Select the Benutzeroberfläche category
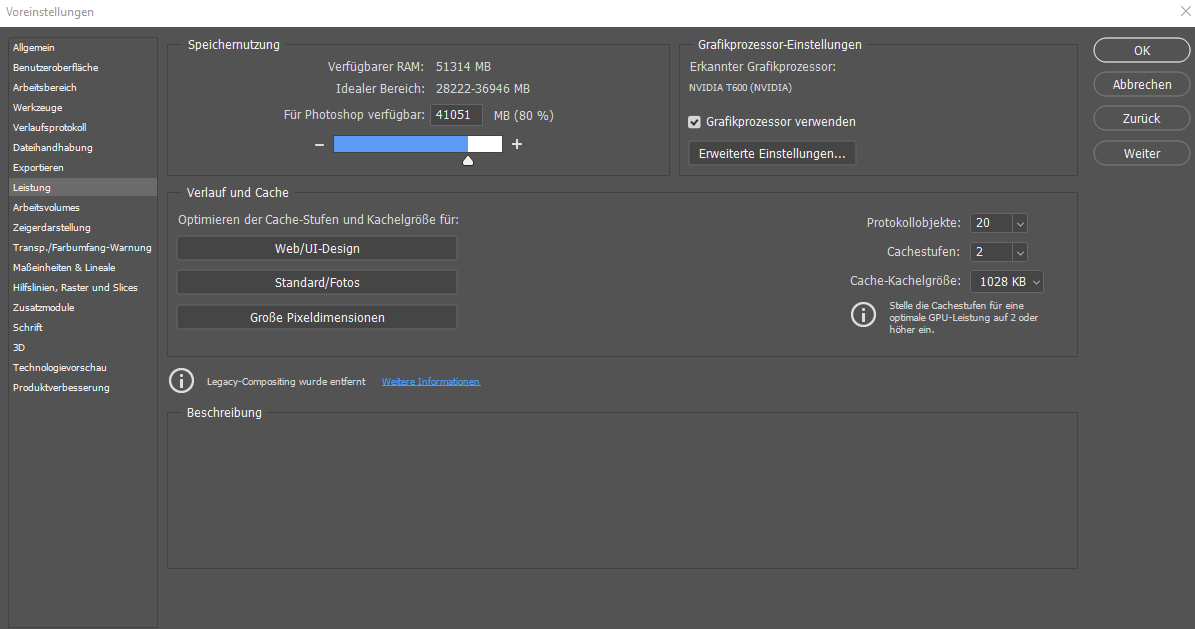Image resolution: width=1195 pixels, height=629 pixels. coord(82,67)
